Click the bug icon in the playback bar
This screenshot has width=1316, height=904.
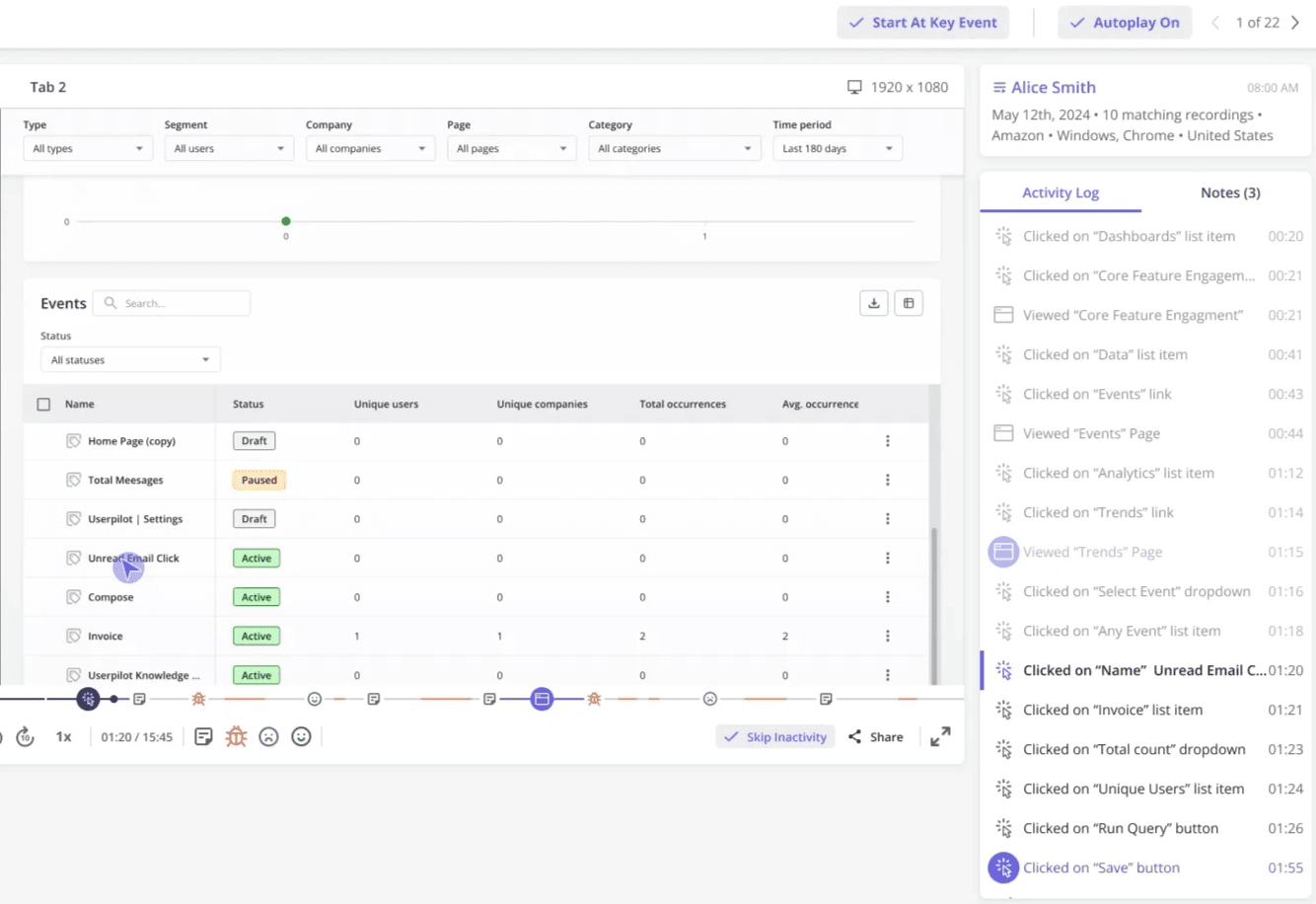coord(237,736)
